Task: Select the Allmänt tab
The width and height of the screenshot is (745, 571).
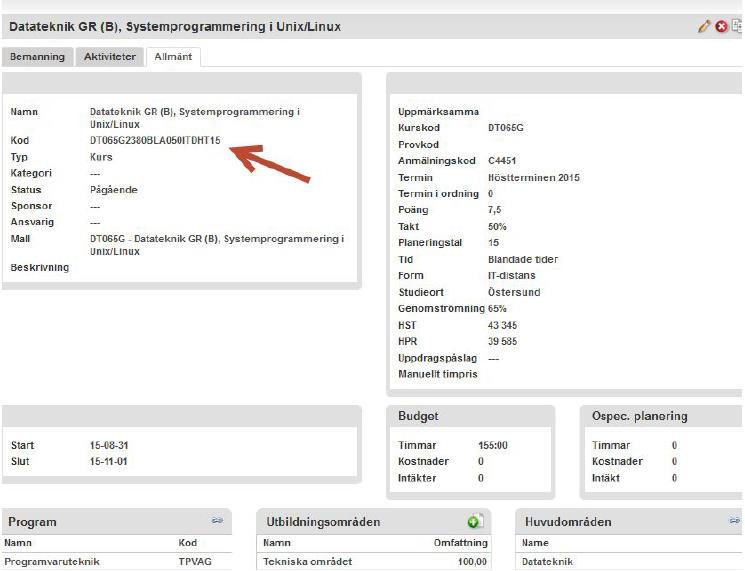Action: click(173, 57)
